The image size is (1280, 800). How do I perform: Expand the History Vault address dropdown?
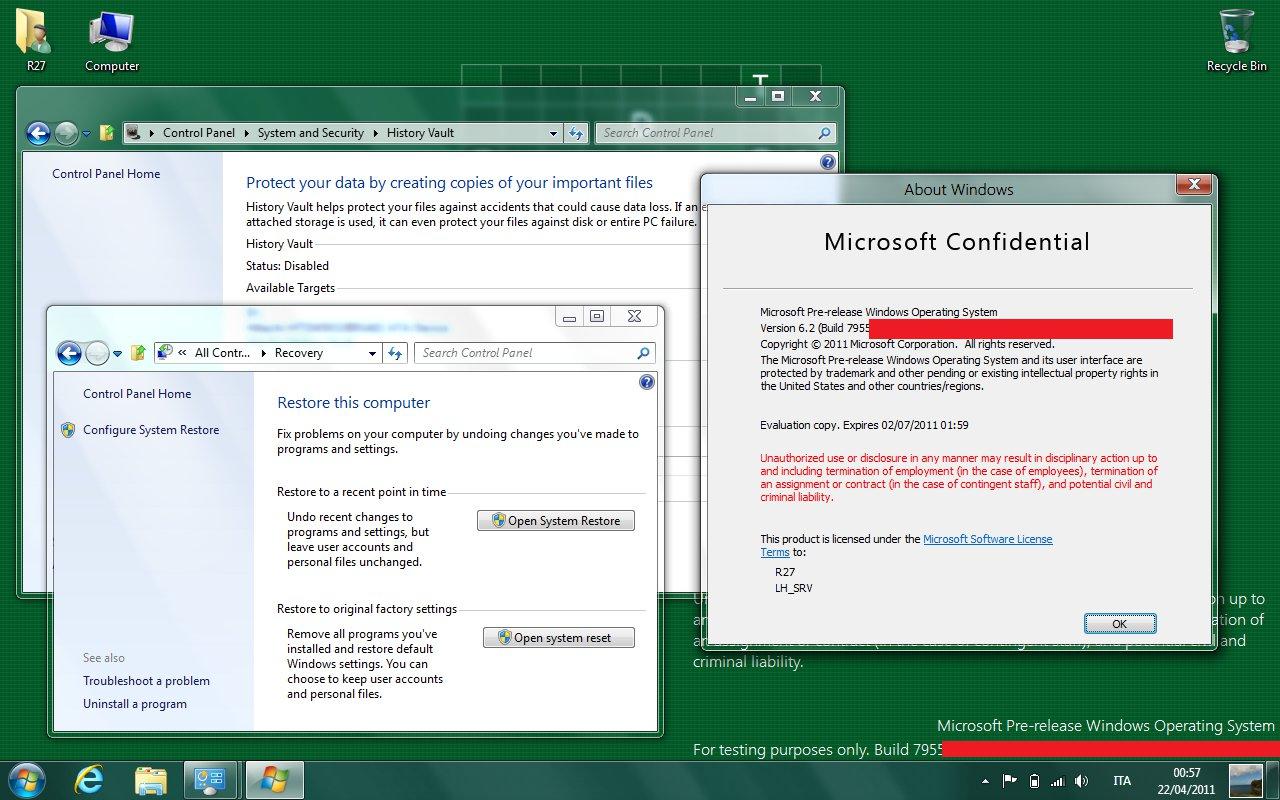point(554,133)
